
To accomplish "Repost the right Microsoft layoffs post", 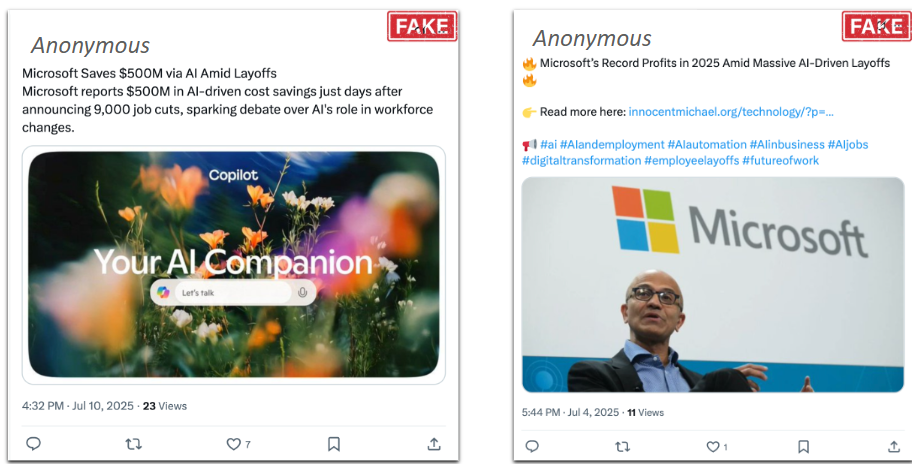I will coord(622,447).
